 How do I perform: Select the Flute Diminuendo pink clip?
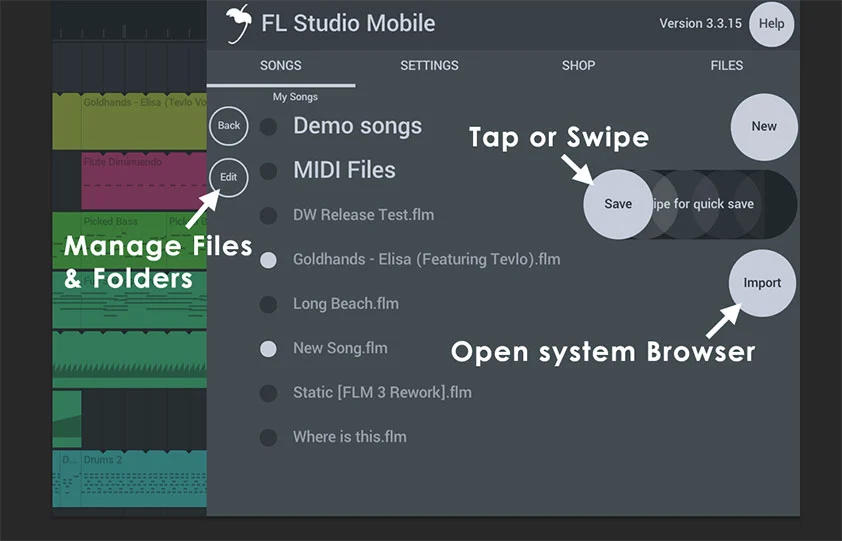[x=144, y=181]
